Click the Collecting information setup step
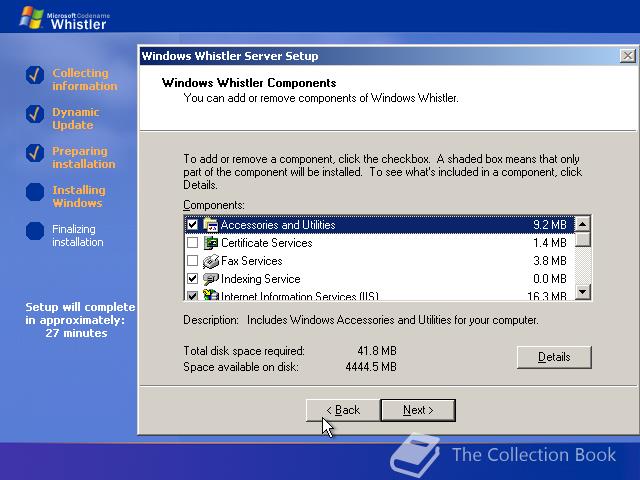Screen dimensions: 640x480 [84, 79]
